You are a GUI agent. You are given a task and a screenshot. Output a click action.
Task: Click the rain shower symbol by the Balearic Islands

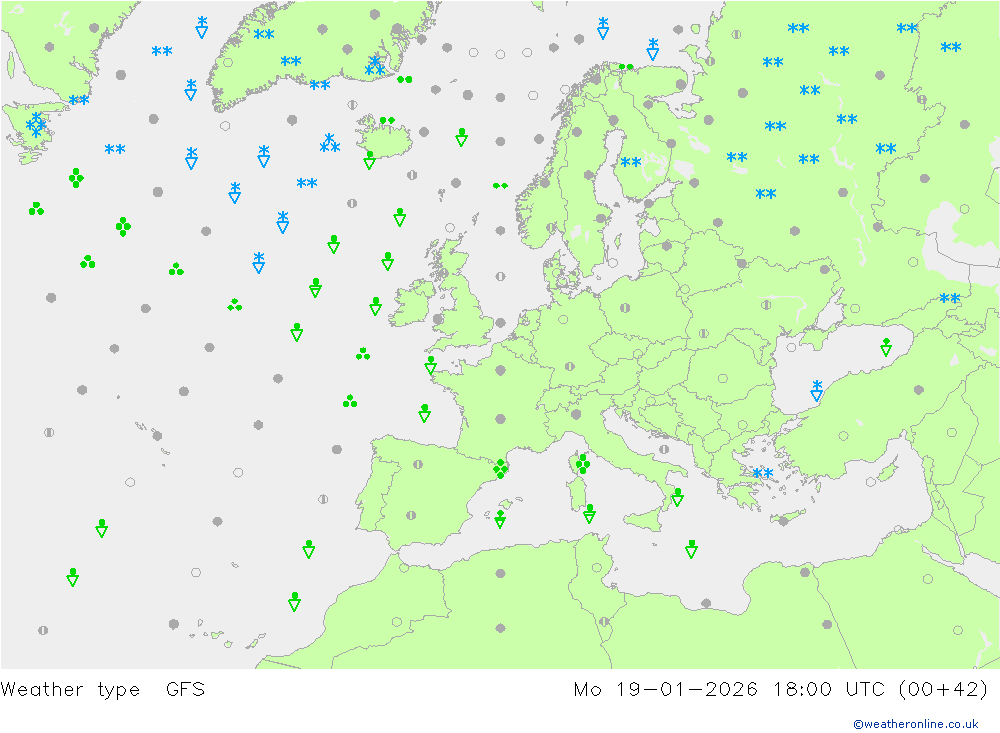point(500,519)
